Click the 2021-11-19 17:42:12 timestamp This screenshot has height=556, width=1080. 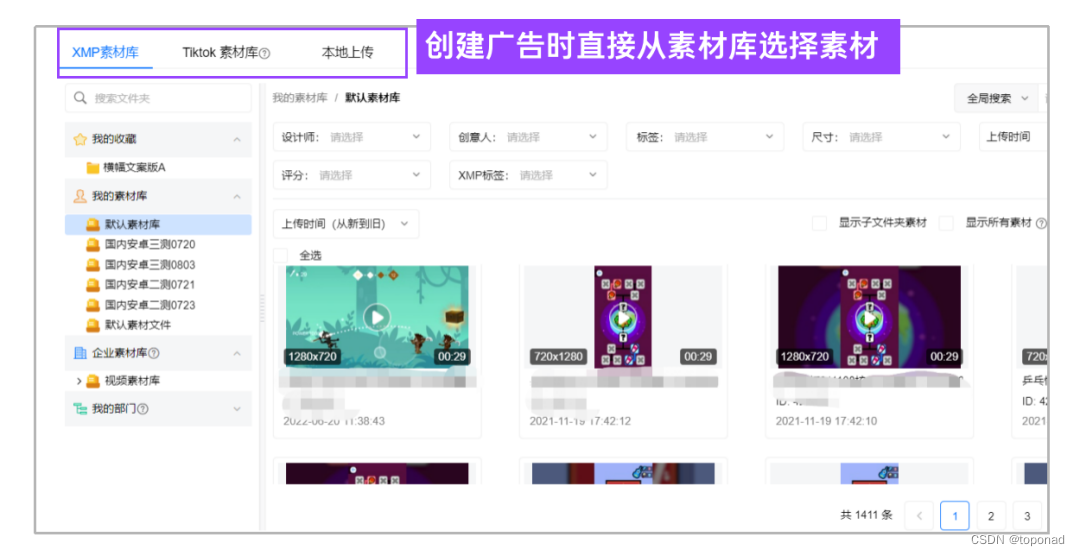(580, 421)
